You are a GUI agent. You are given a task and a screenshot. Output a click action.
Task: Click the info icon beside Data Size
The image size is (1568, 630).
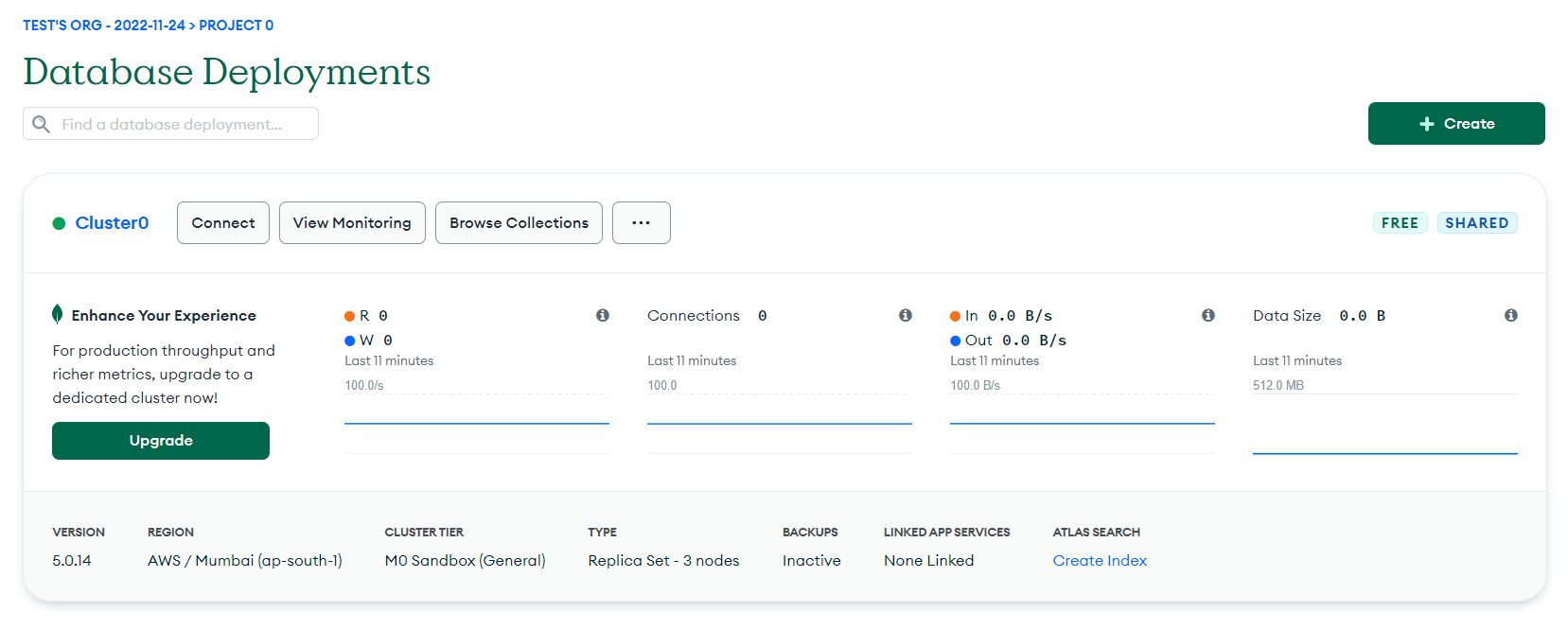pyautogui.click(x=1511, y=315)
